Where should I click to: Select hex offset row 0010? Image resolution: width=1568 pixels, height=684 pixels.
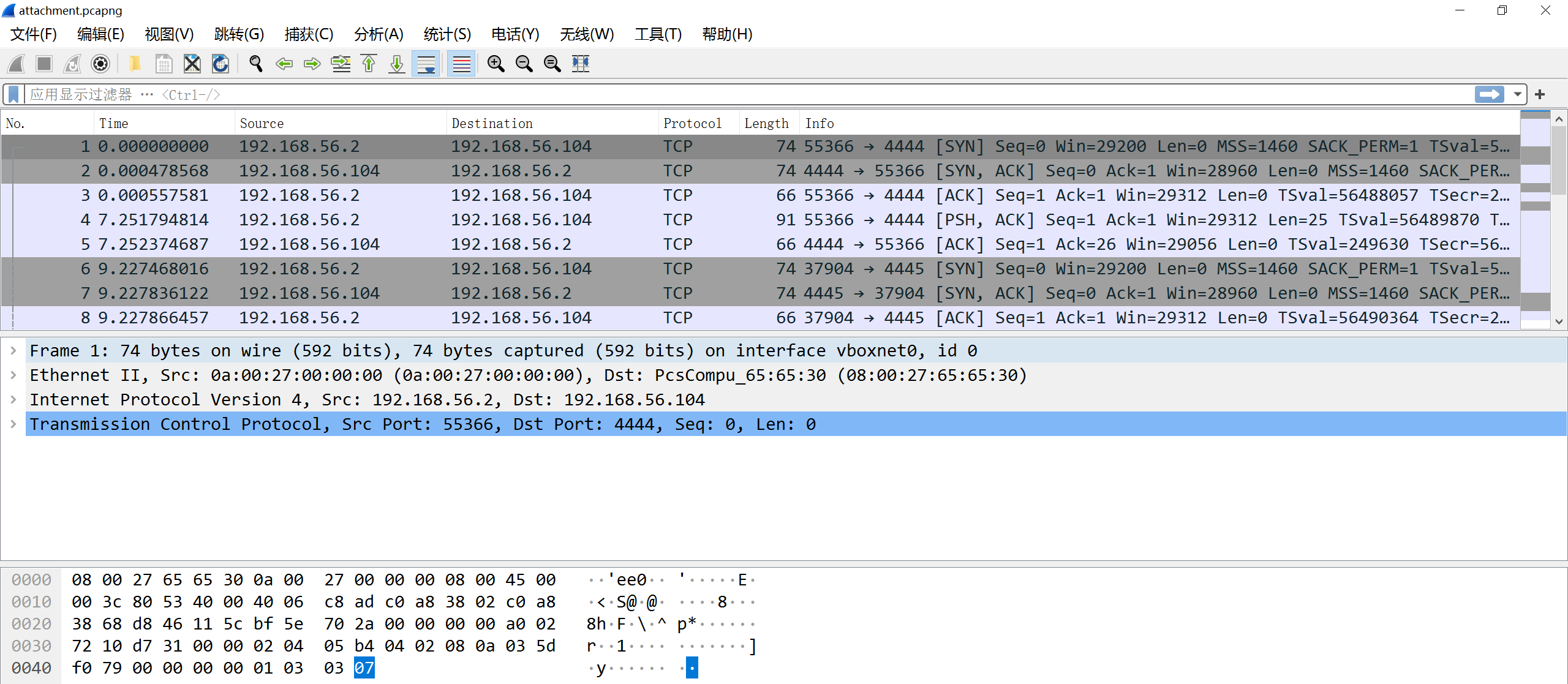pyautogui.click(x=31, y=602)
